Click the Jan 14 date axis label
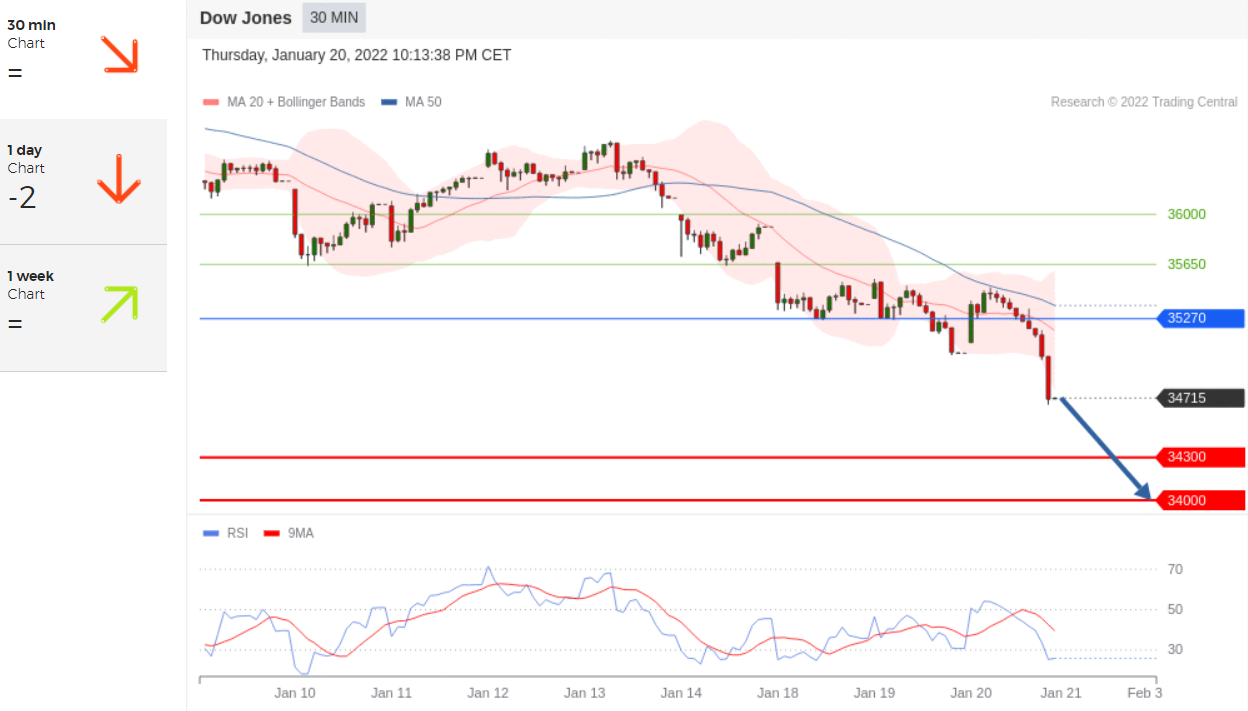This screenshot has width=1248, height=711. coord(681,692)
